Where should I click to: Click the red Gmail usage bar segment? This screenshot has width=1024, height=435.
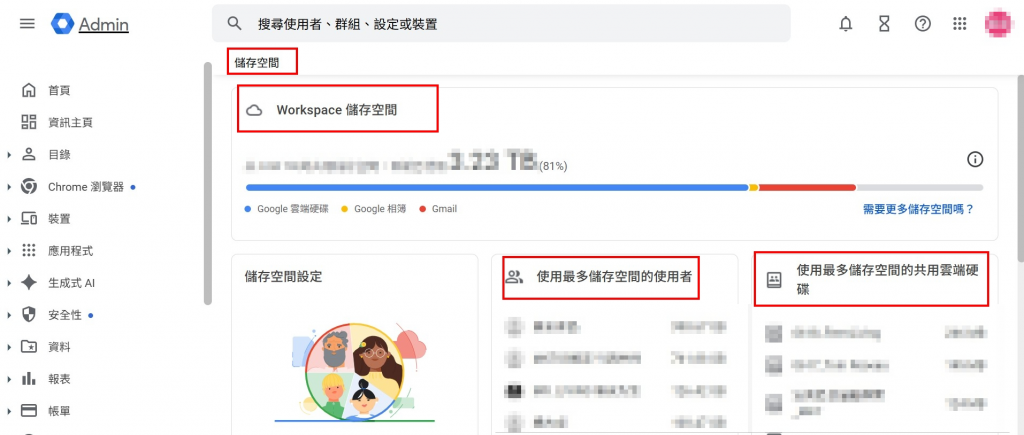point(807,187)
